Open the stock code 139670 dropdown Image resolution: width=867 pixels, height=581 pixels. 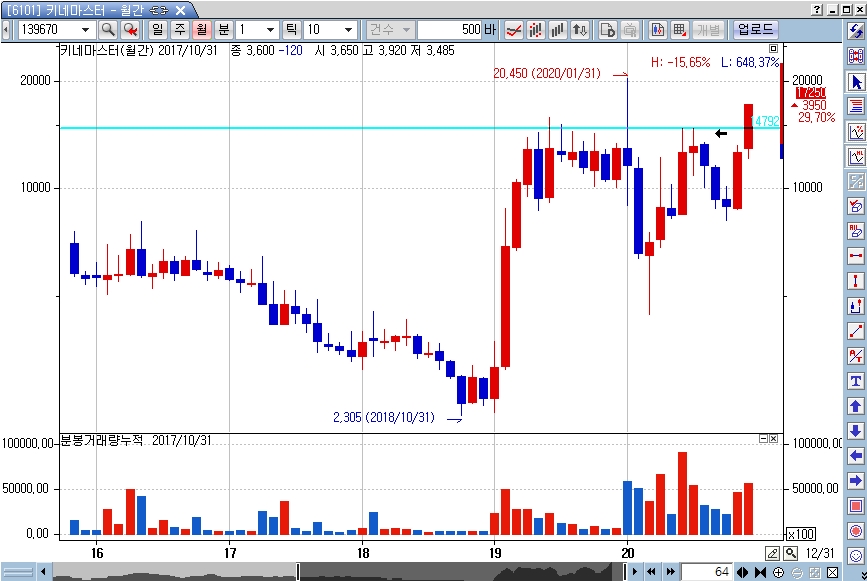point(86,29)
